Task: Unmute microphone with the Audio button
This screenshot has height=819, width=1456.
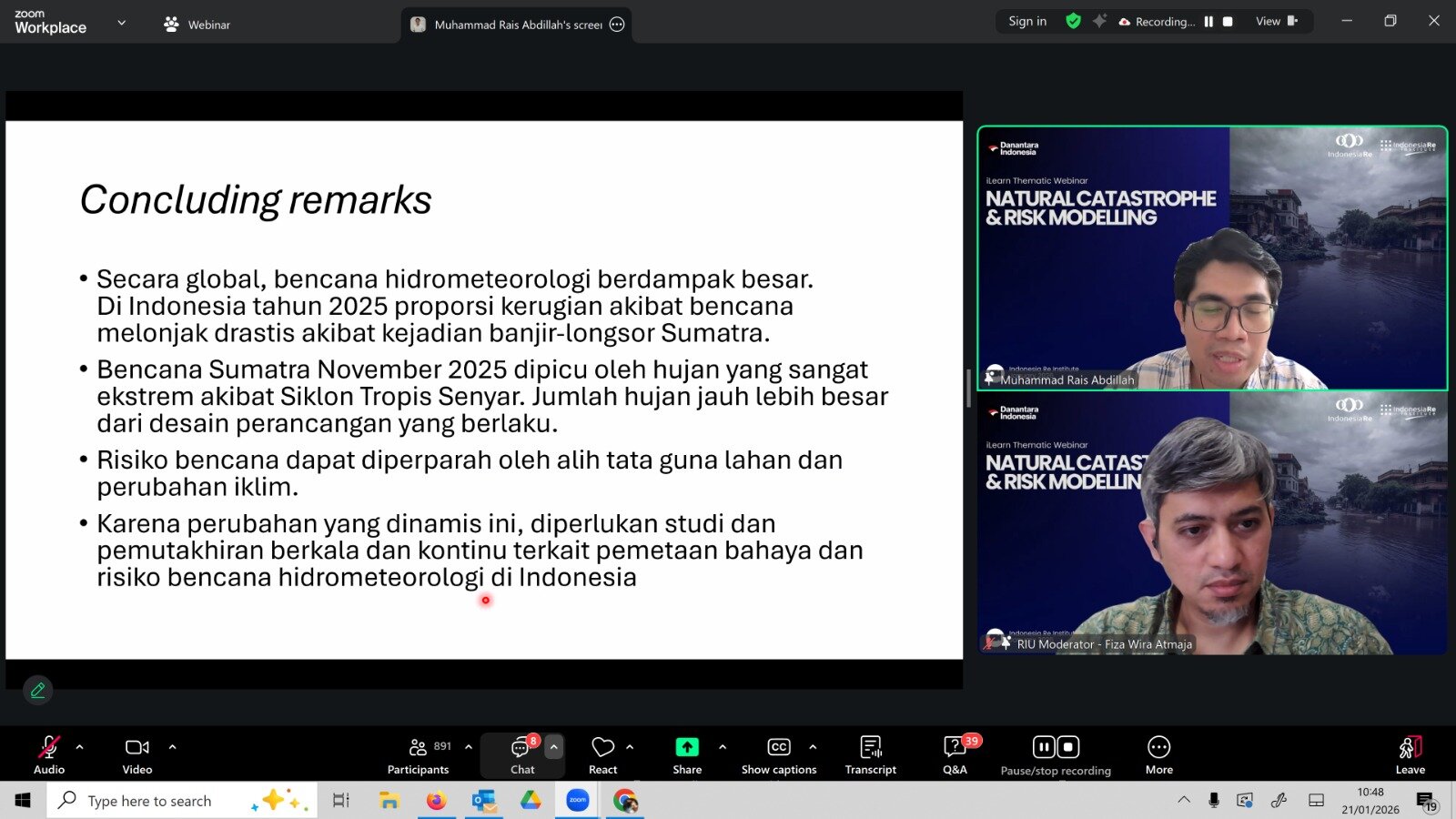Action: 49,755
